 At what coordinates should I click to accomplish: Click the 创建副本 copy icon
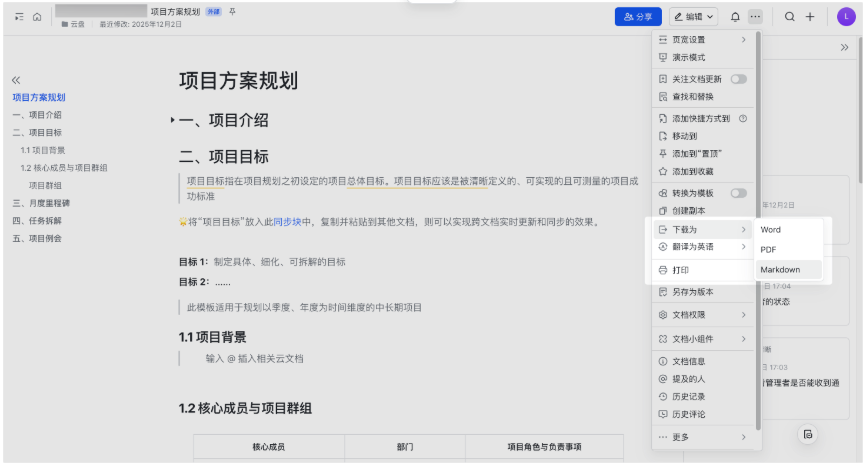pyautogui.click(x=663, y=210)
